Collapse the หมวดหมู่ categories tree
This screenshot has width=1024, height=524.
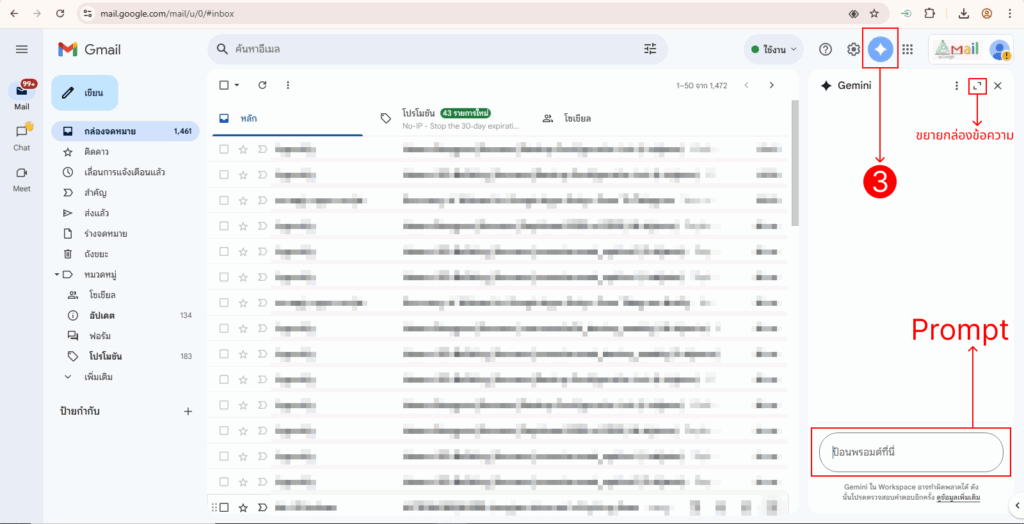56,274
